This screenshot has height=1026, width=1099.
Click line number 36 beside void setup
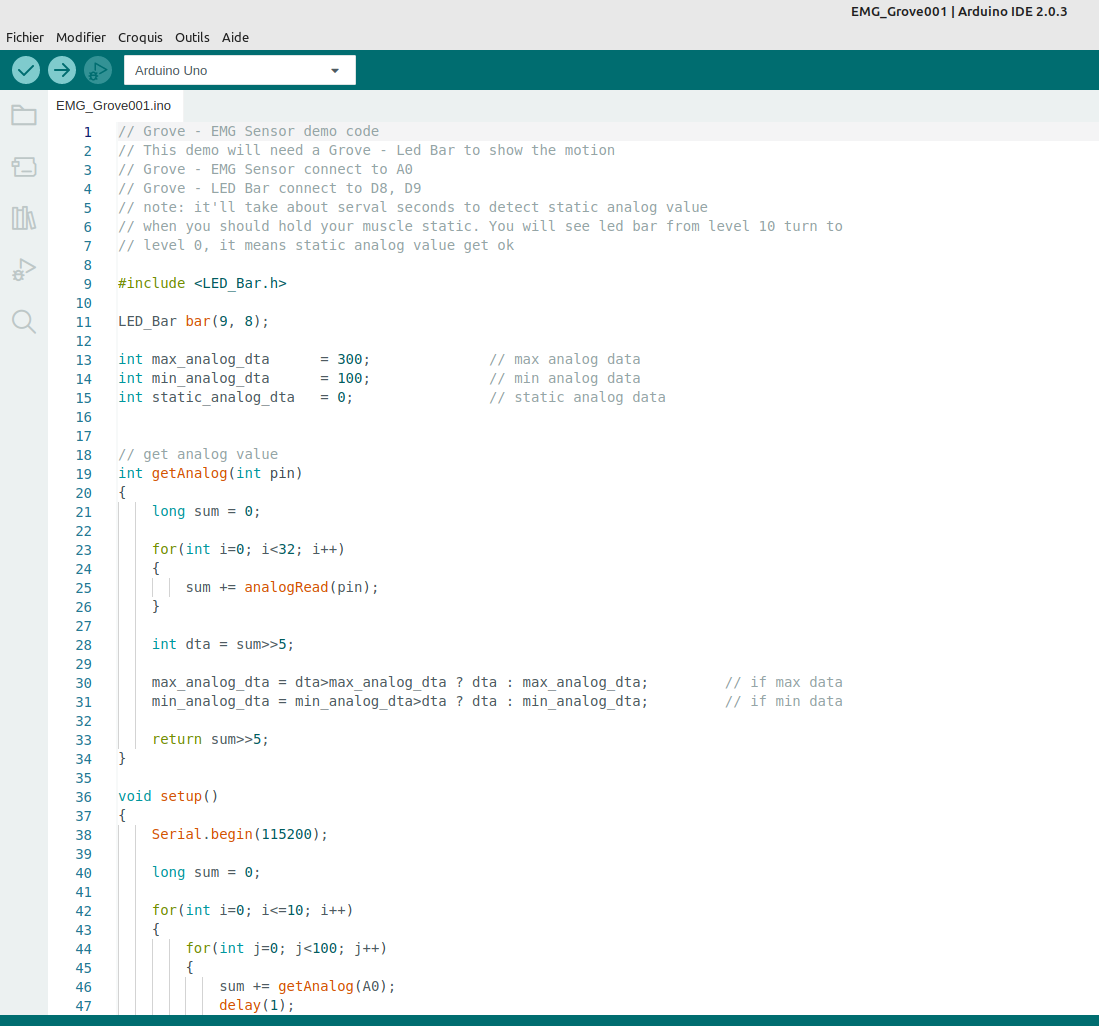83,797
